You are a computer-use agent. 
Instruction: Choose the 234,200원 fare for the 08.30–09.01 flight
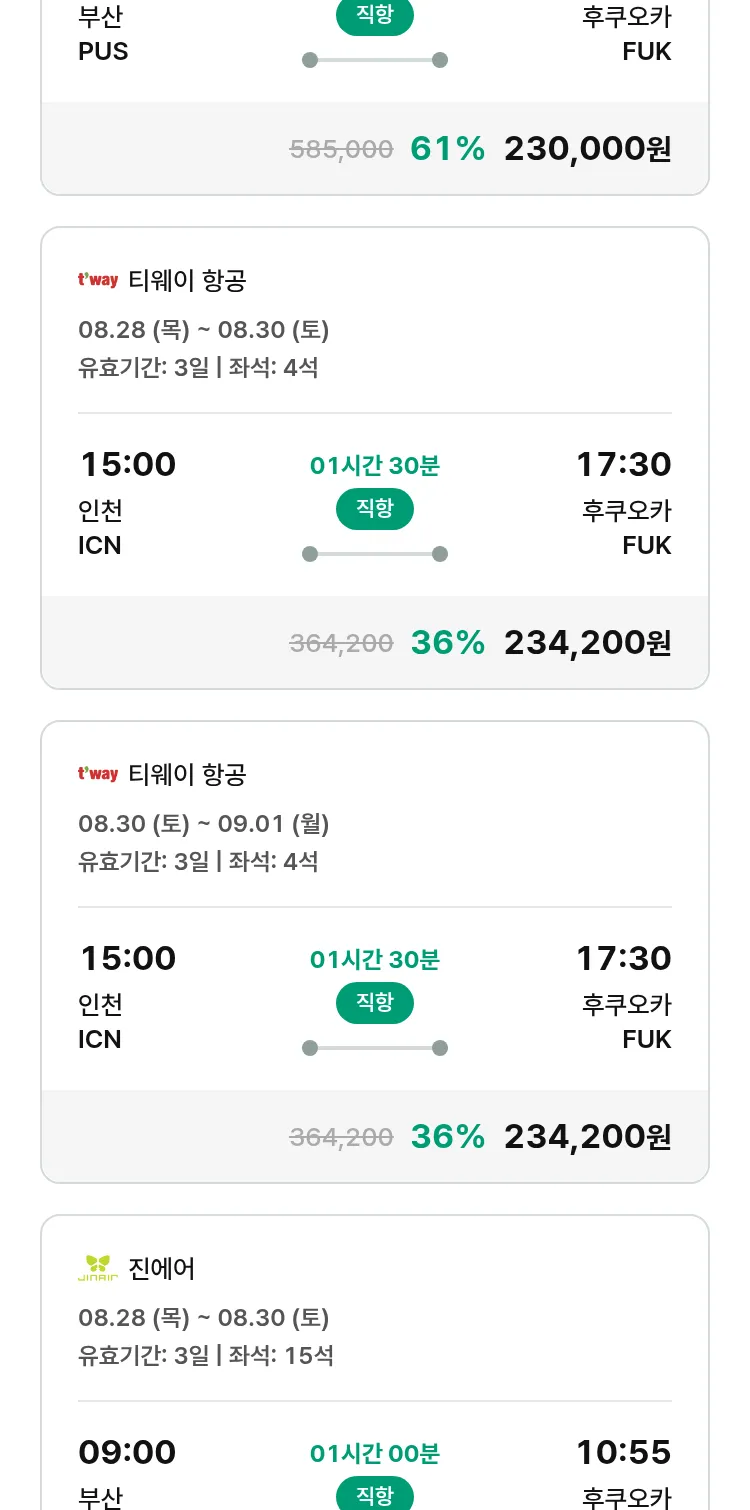point(587,1137)
